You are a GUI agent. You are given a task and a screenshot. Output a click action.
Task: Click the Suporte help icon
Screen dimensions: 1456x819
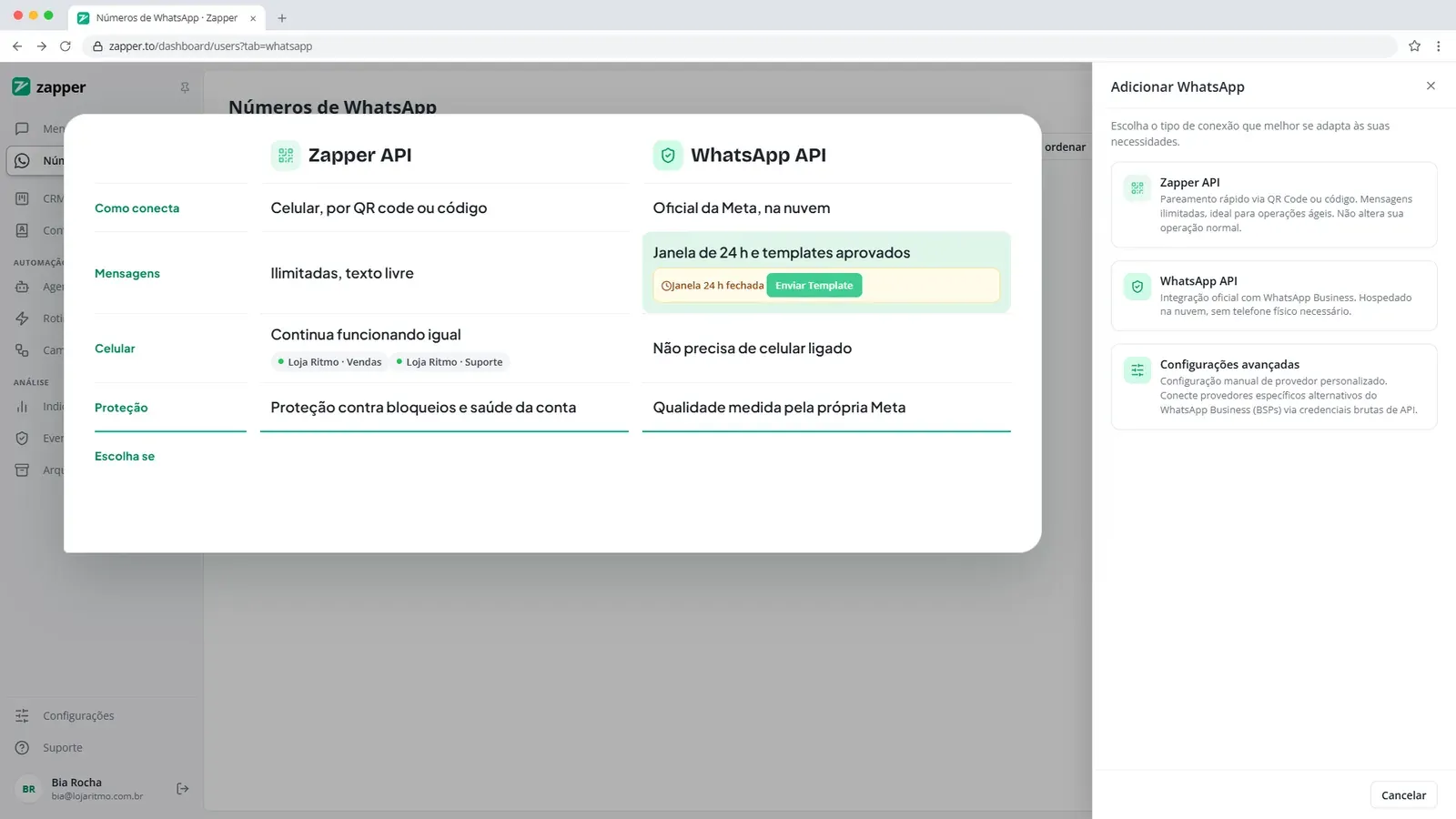(22, 748)
